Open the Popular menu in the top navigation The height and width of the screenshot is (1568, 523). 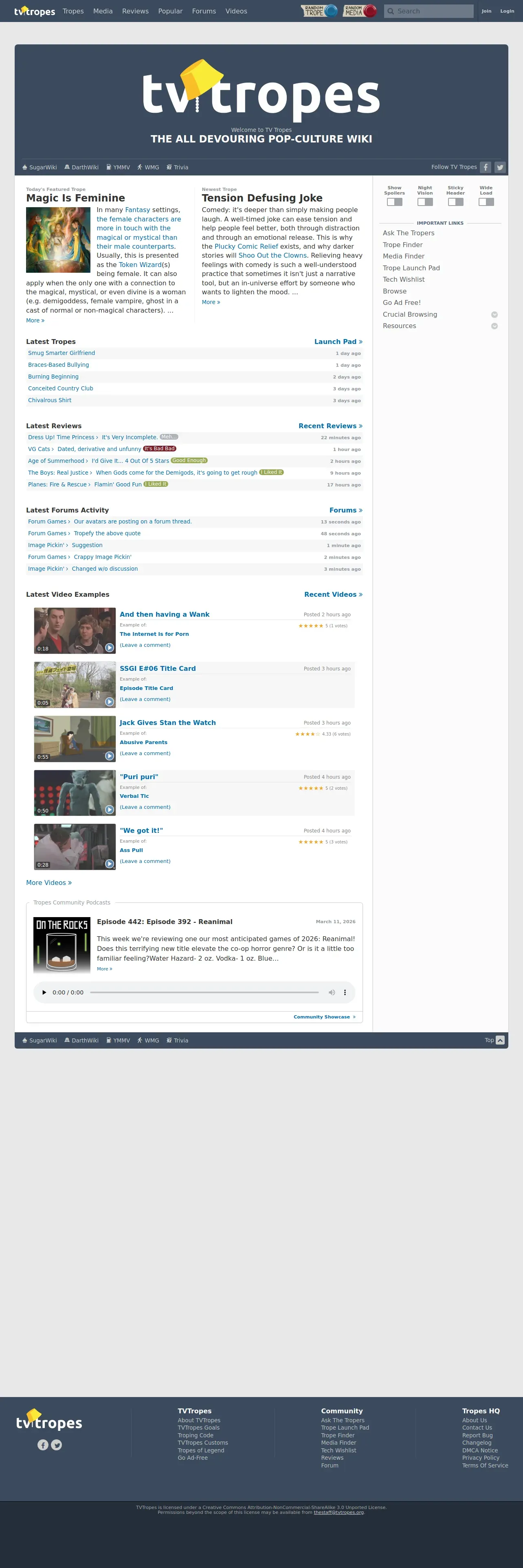[171, 11]
